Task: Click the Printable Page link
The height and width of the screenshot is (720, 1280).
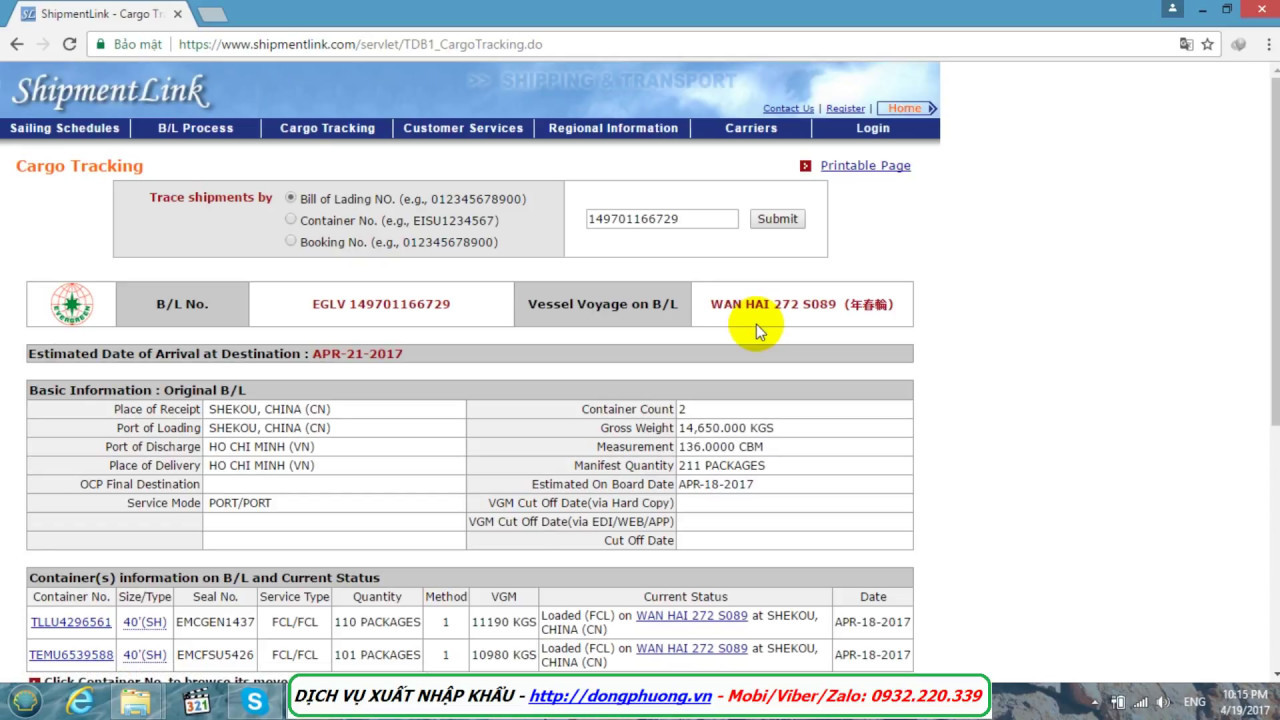Action: tap(865, 166)
